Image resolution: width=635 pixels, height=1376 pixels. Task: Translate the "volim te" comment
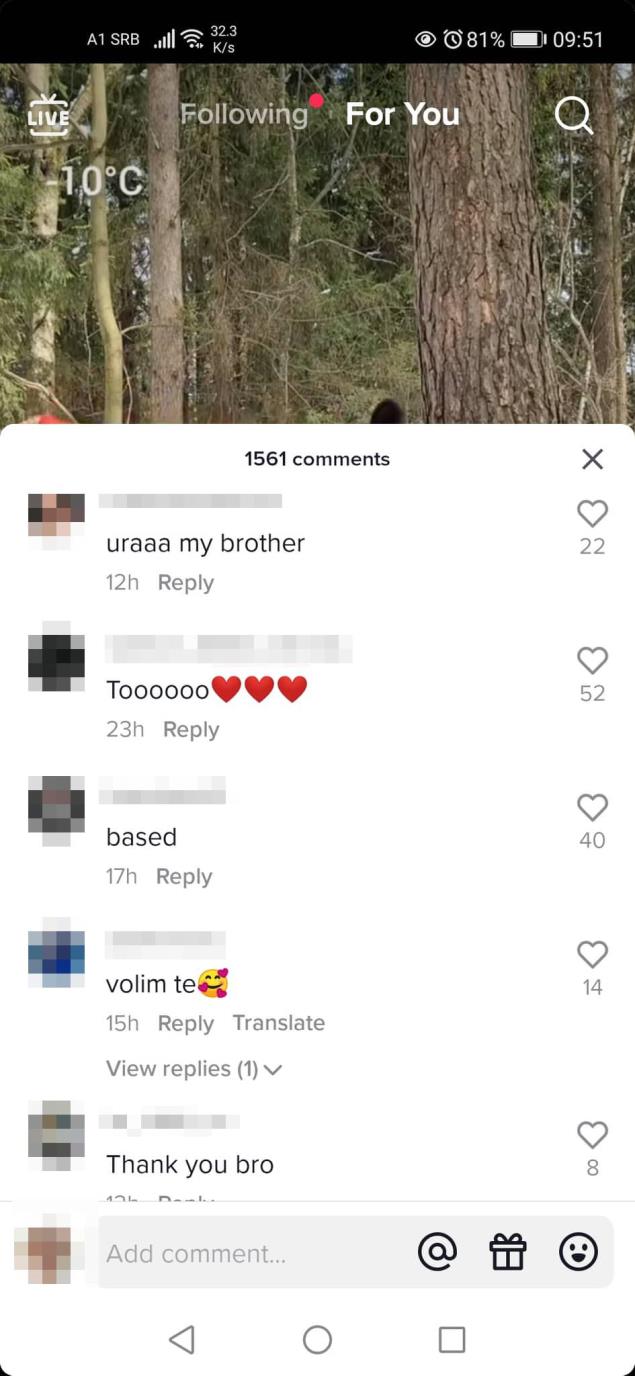coord(279,1023)
